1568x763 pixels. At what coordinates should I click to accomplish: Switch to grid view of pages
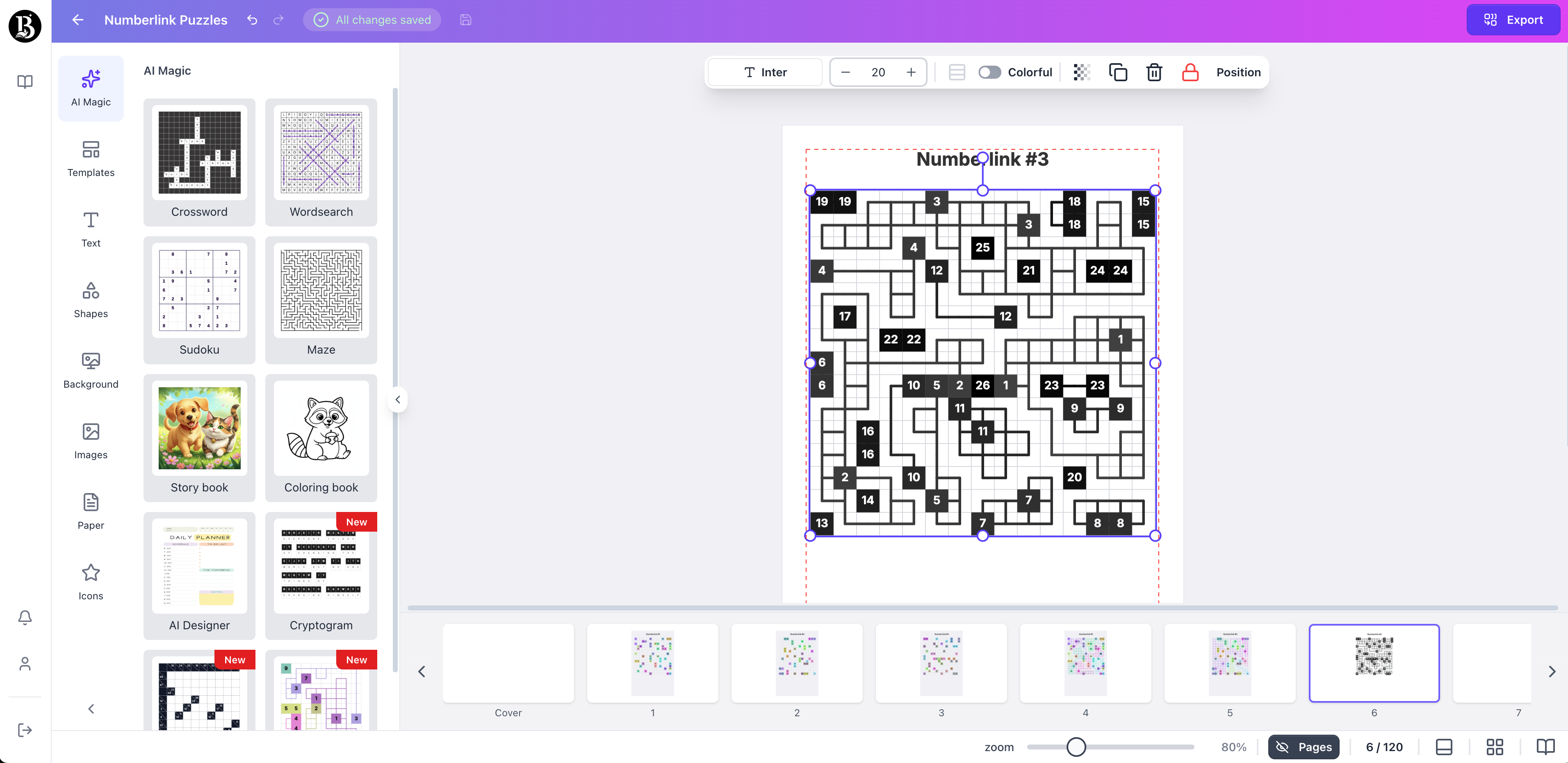pos(1495,747)
